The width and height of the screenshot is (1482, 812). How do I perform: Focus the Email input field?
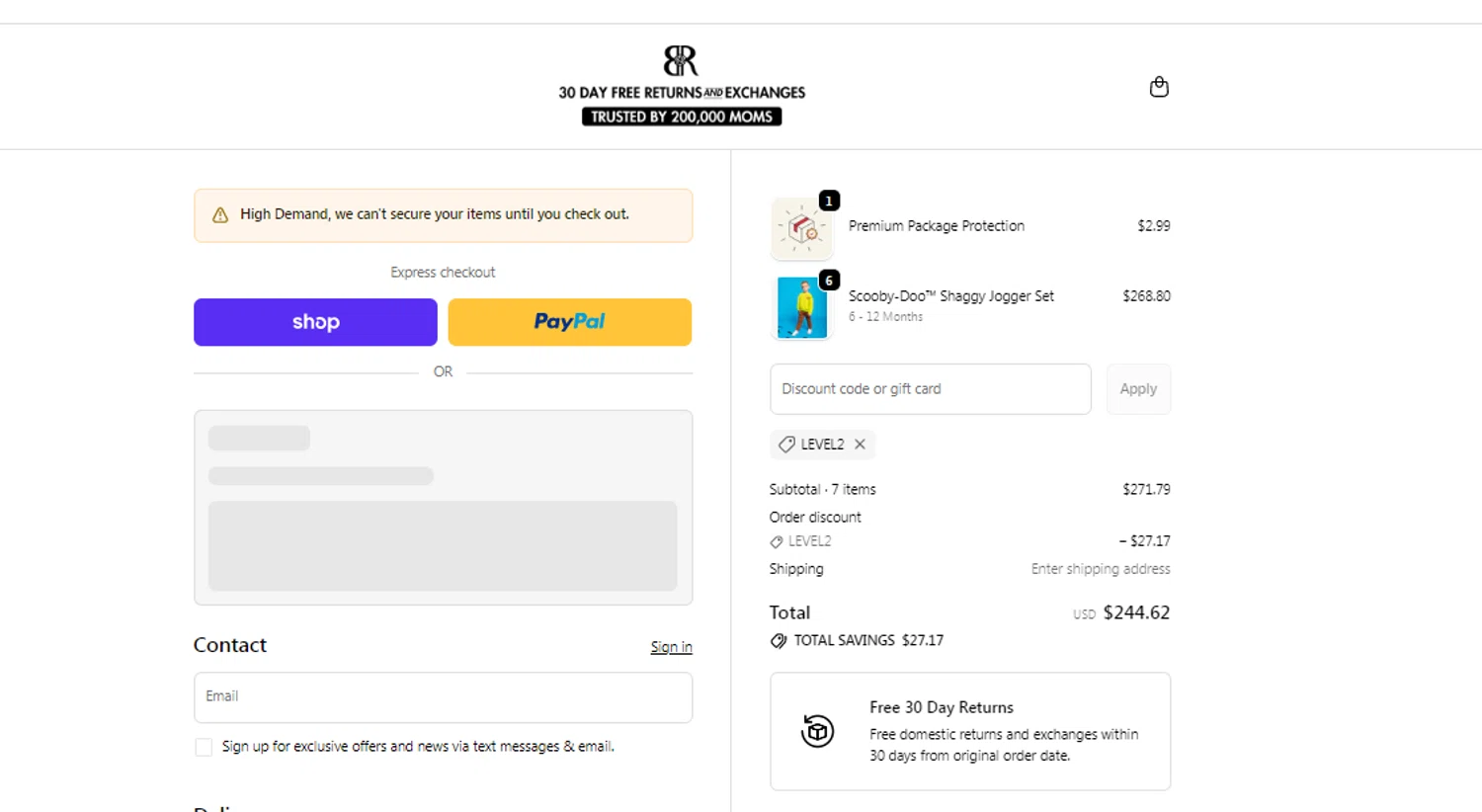443,697
